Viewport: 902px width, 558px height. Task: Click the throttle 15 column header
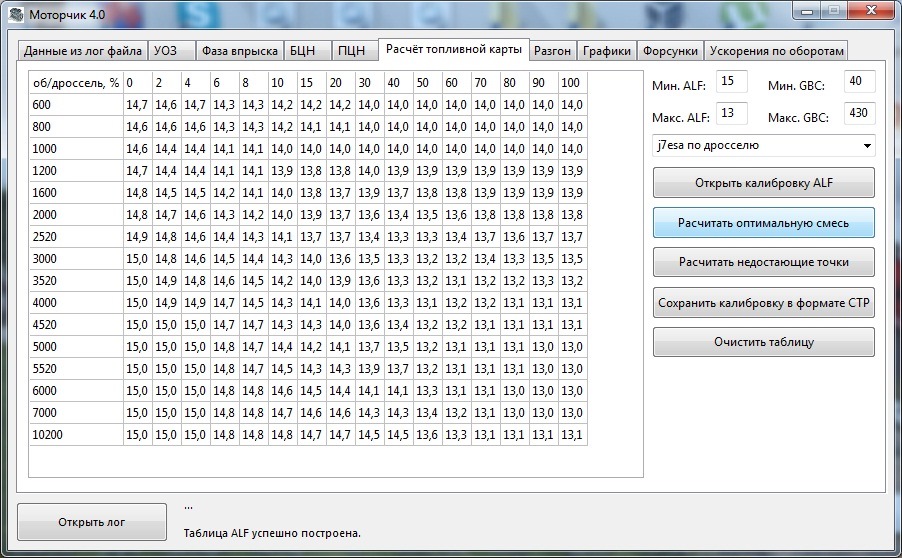312,83
